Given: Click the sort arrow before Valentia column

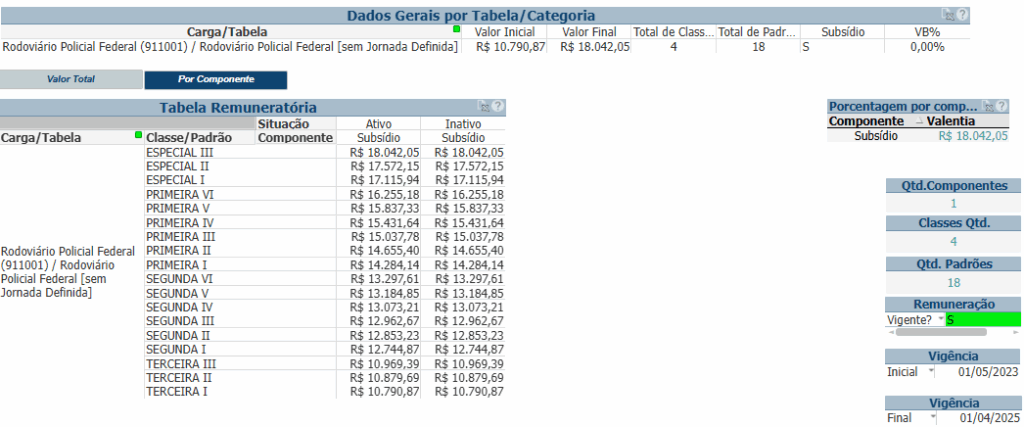Looking at the screenshot, I should [x=920, y=121].
